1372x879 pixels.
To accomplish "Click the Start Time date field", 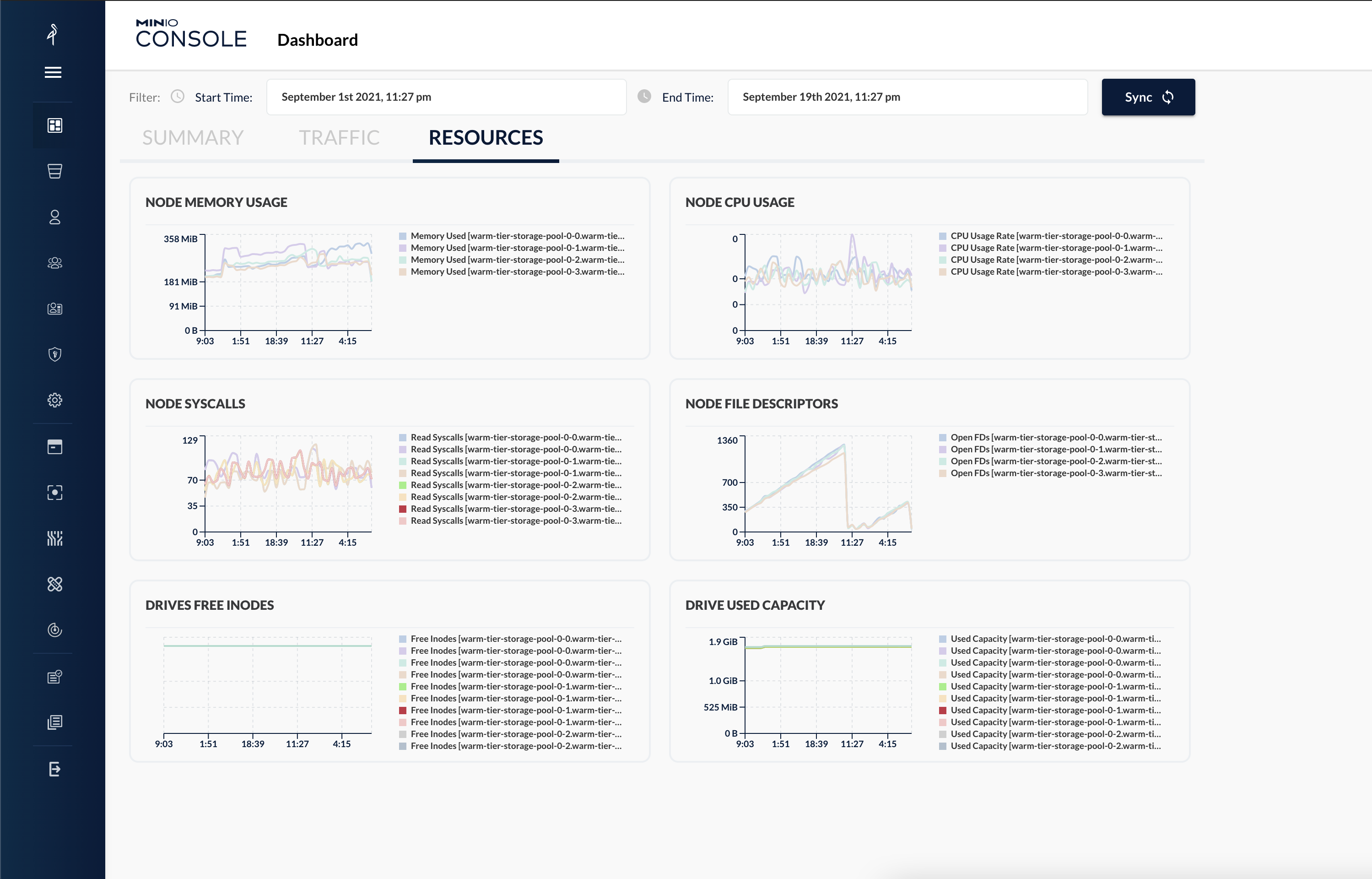I will [x=446, y=97].
